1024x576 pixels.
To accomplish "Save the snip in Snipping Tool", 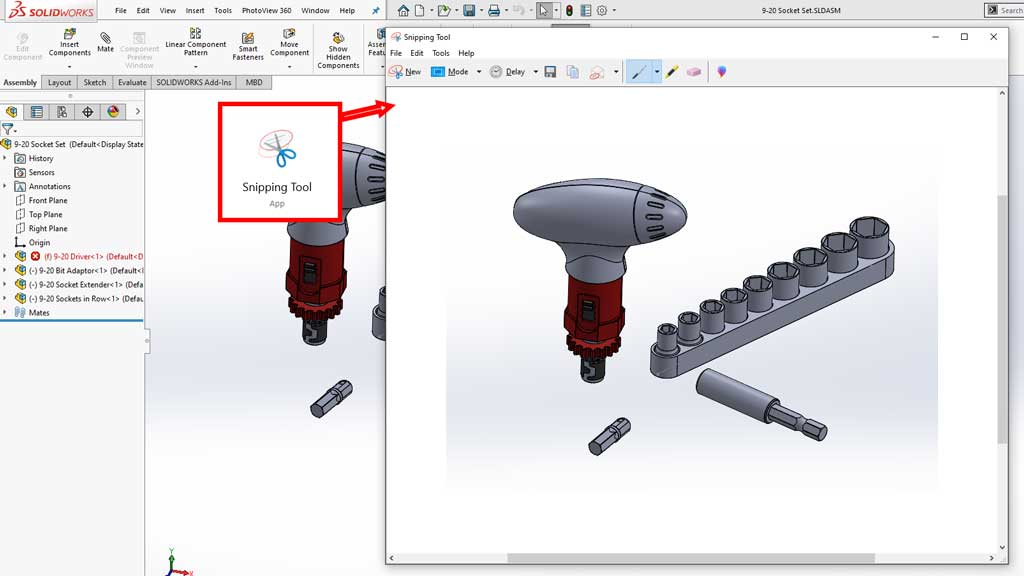I will pos(550,71).
